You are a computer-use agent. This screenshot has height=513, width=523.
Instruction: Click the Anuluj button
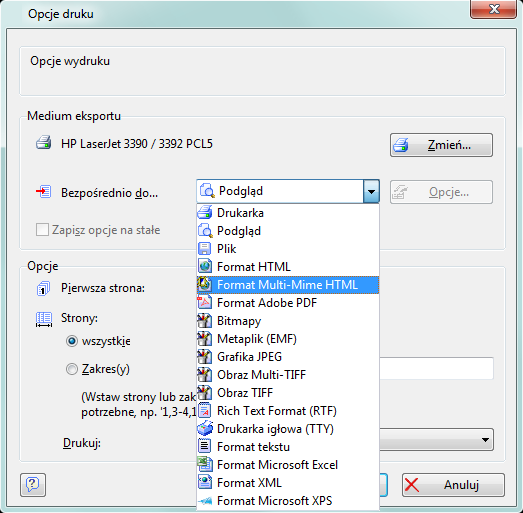453,485
